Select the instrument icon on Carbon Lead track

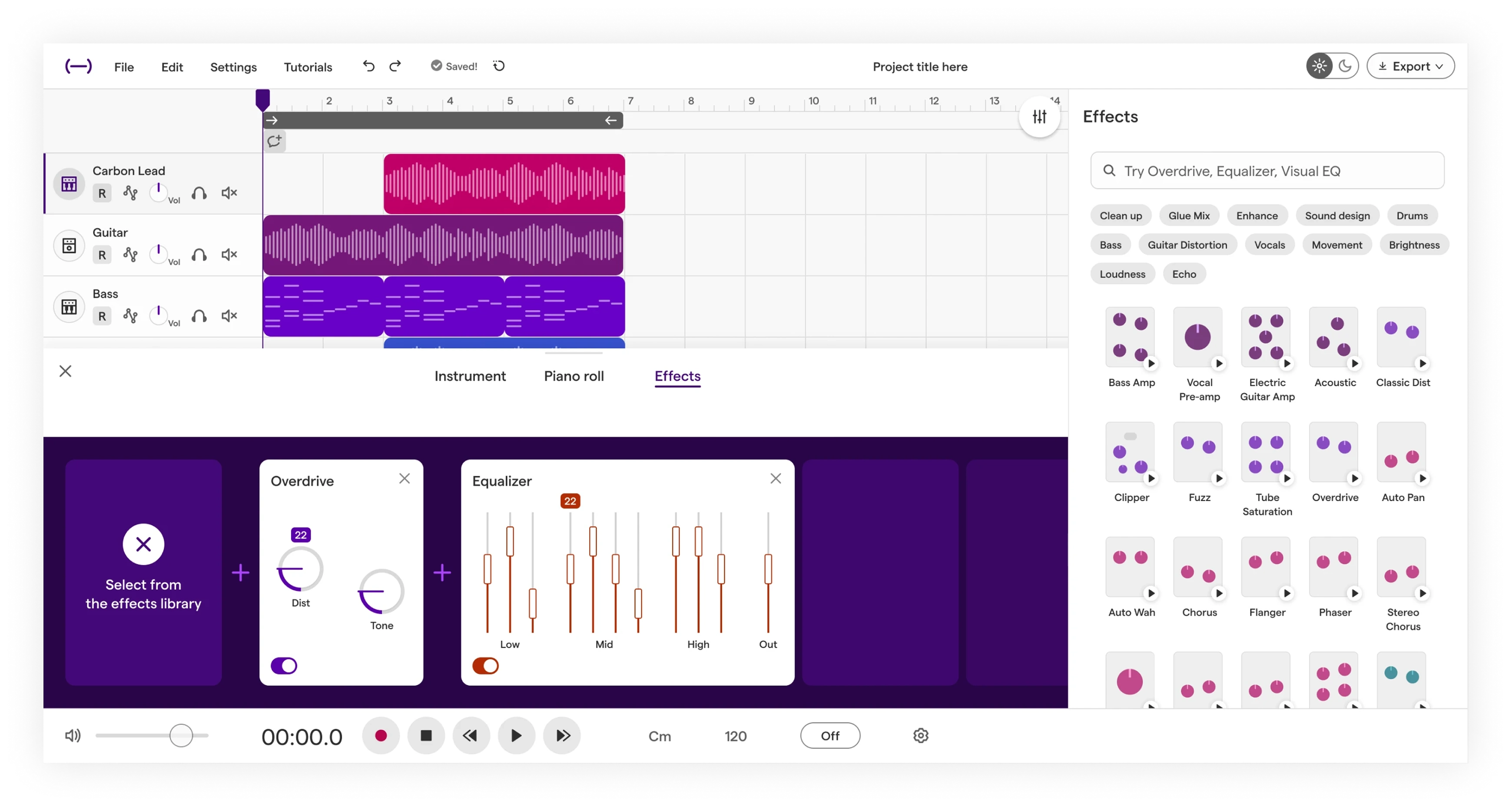69,184
